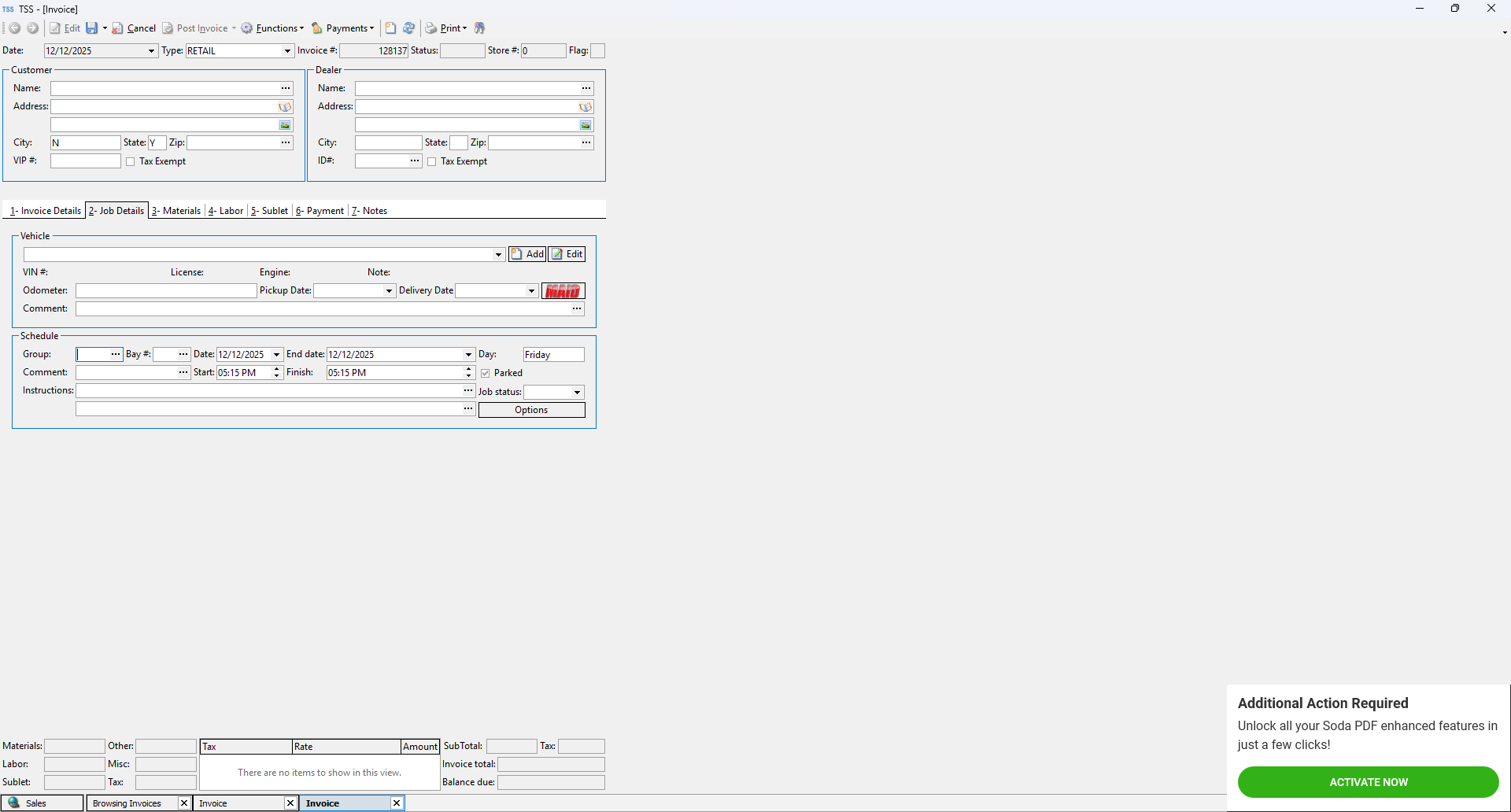This screenshot has width=1511, height=812.
Task: Open the invoice Type dropdown
Action: pos(287,51)
